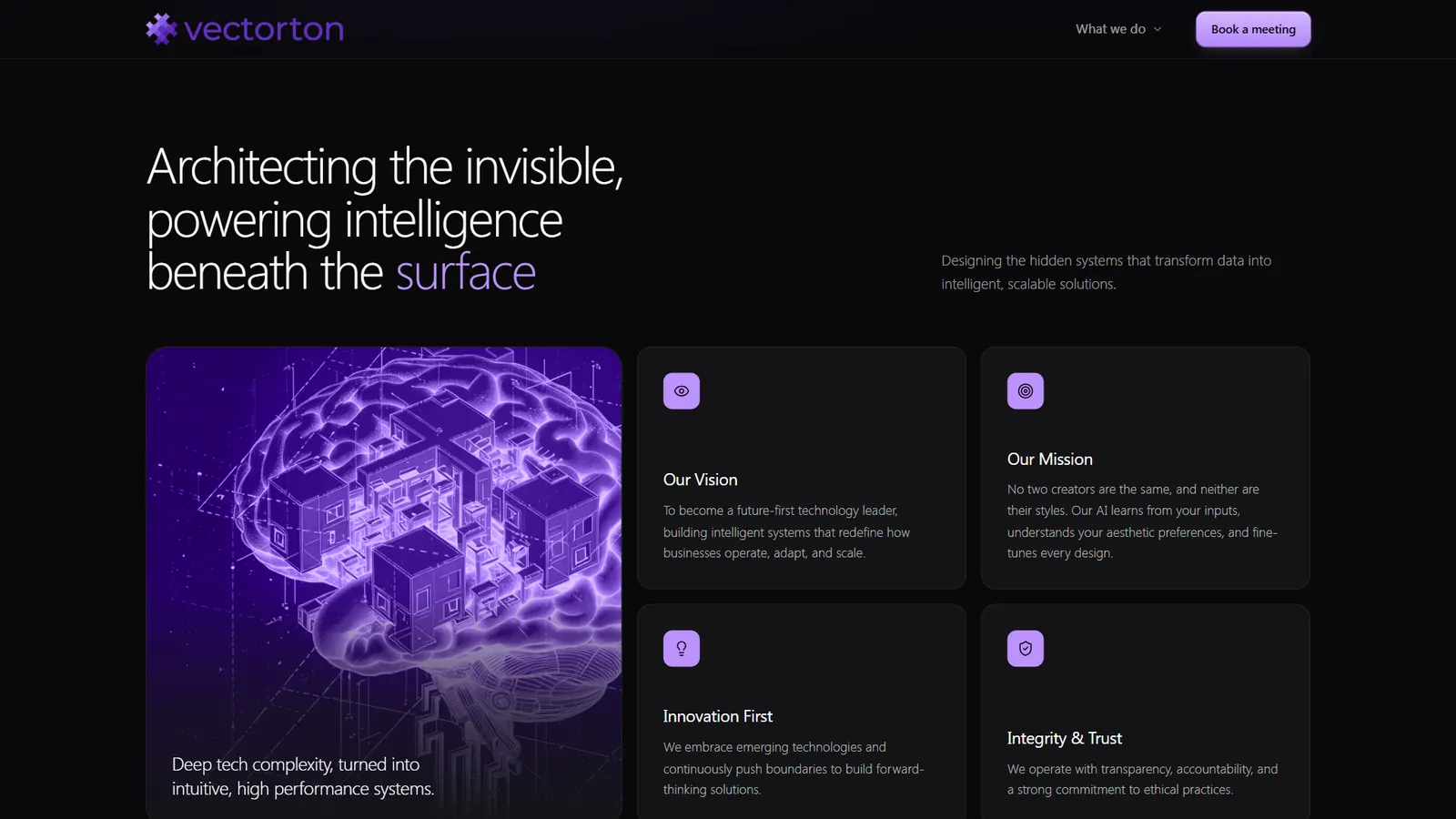
Task: Select the Integrity & Trust heading
Action: (x=1065, y=738)
